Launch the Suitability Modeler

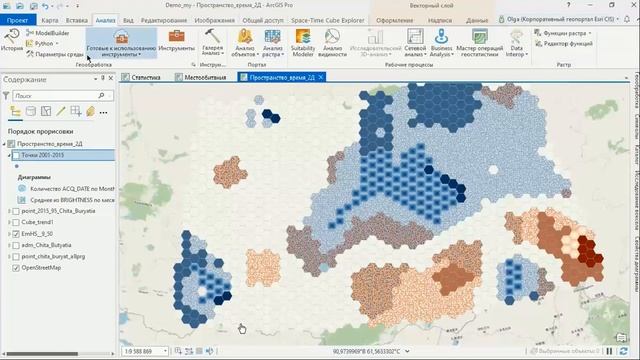[303, 43]
